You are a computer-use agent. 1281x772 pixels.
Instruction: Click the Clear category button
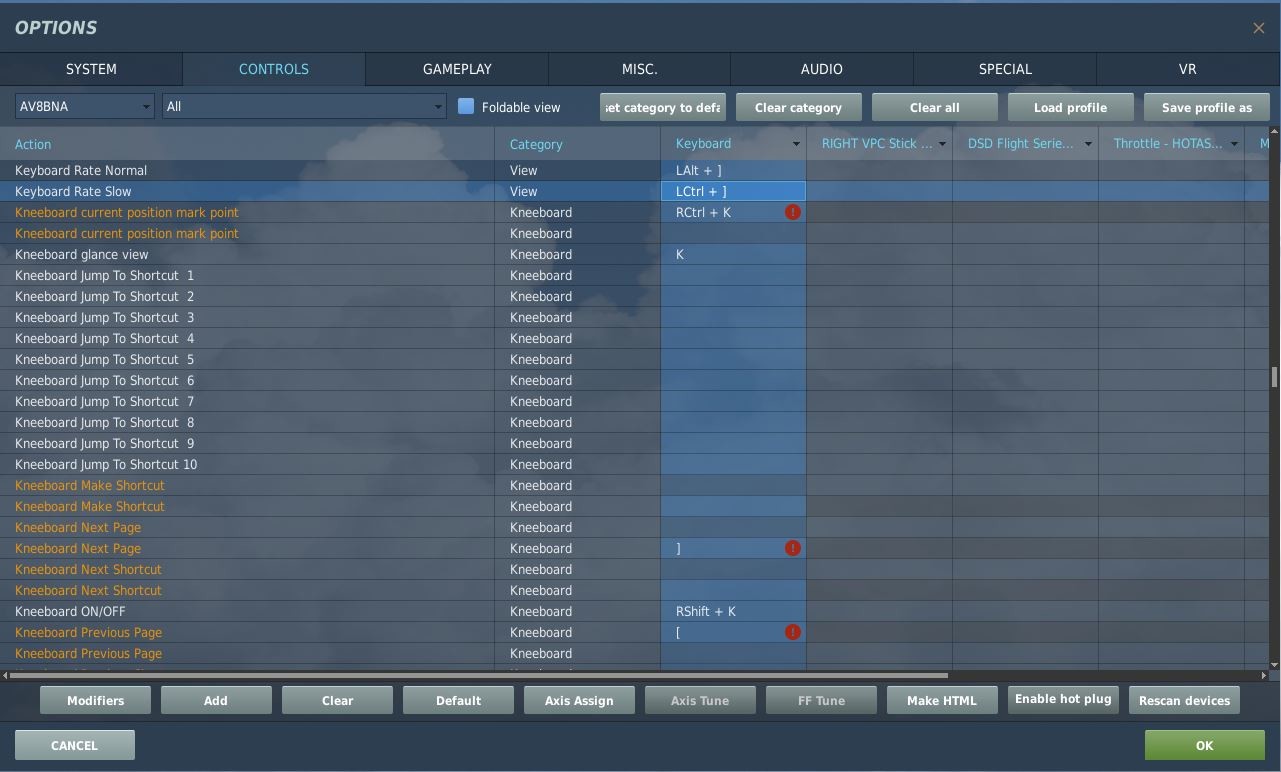(798, 107)
